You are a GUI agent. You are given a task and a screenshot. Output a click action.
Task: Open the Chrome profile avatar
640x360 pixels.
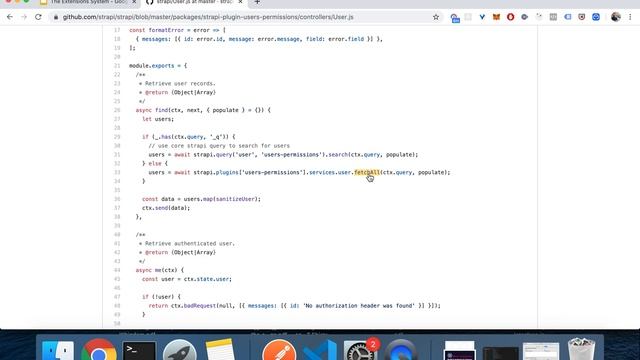click(x=616, y=17)
